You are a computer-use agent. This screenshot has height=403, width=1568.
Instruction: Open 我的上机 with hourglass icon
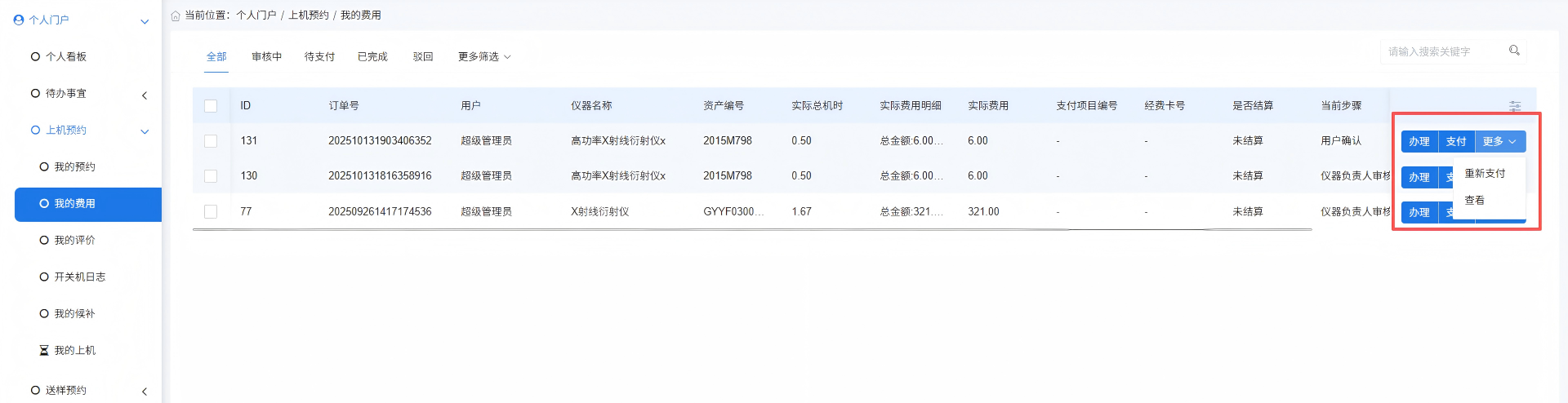[x=45, y=350]
